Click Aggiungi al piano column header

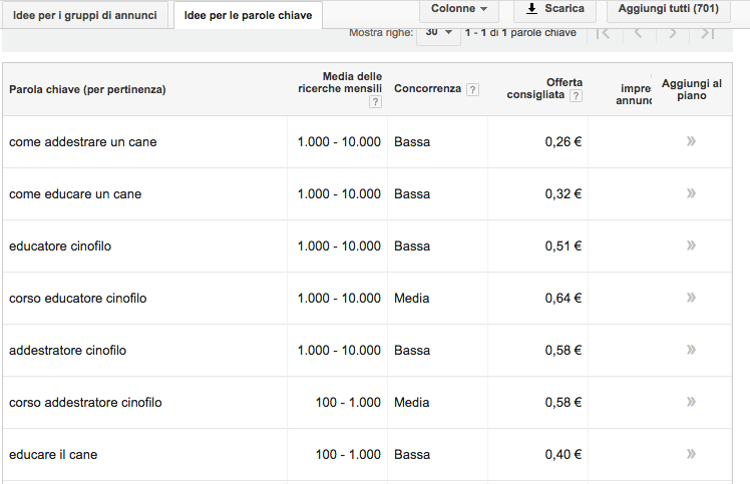(x=691, y=89)
